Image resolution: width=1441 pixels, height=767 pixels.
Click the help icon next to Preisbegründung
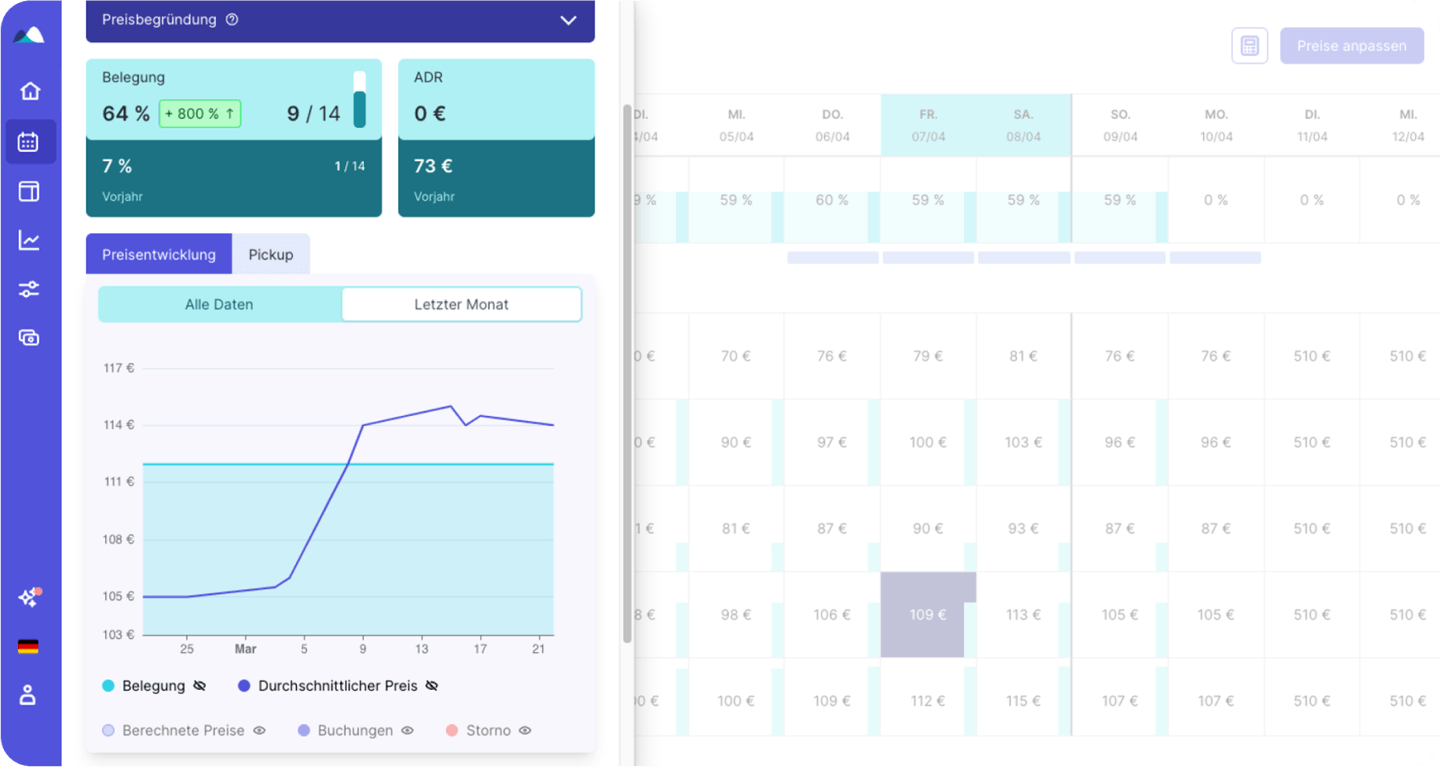pos(232,19)
